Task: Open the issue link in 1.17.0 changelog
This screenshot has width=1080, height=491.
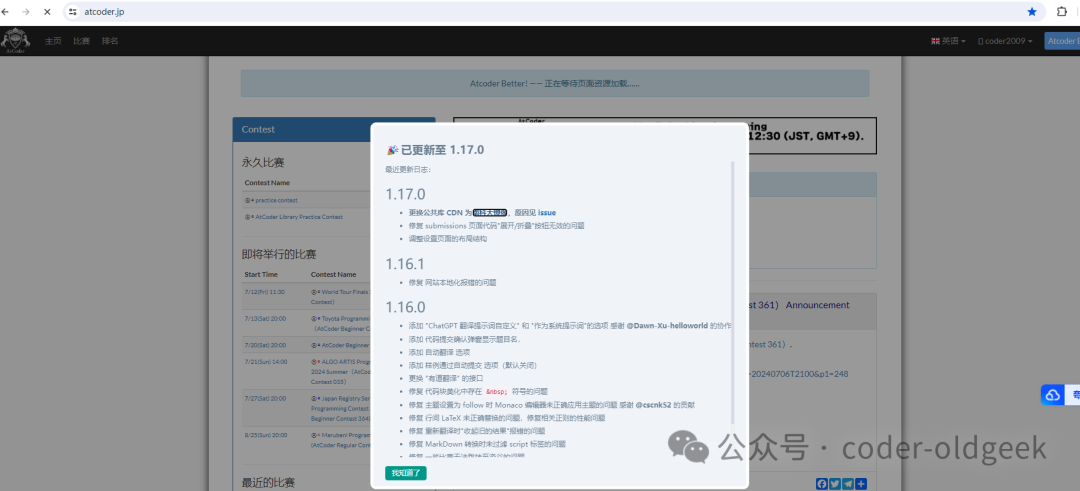Action: pos(547,212)
